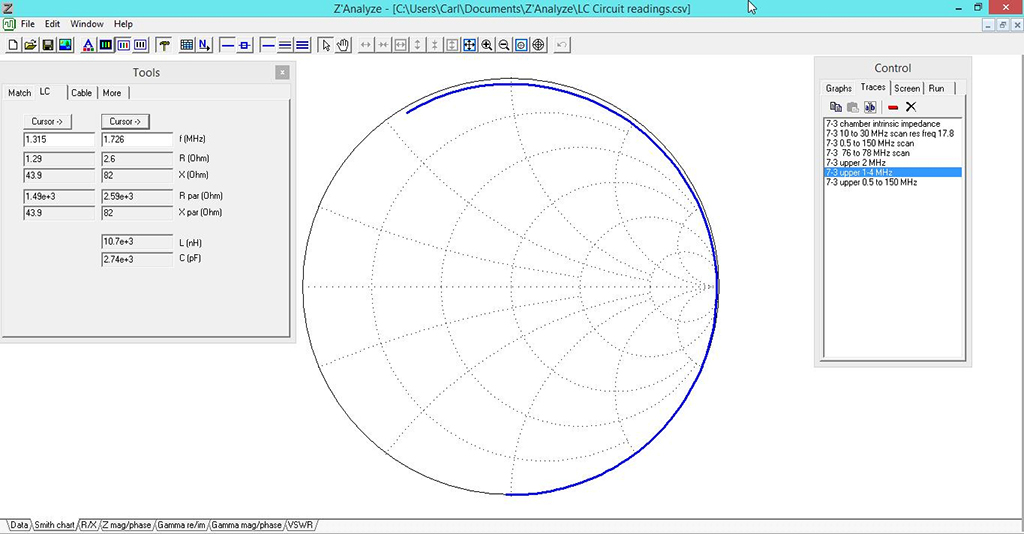Click the data table grid icon
This screenshot has height=534, width=1024.
tap(187, 45)
